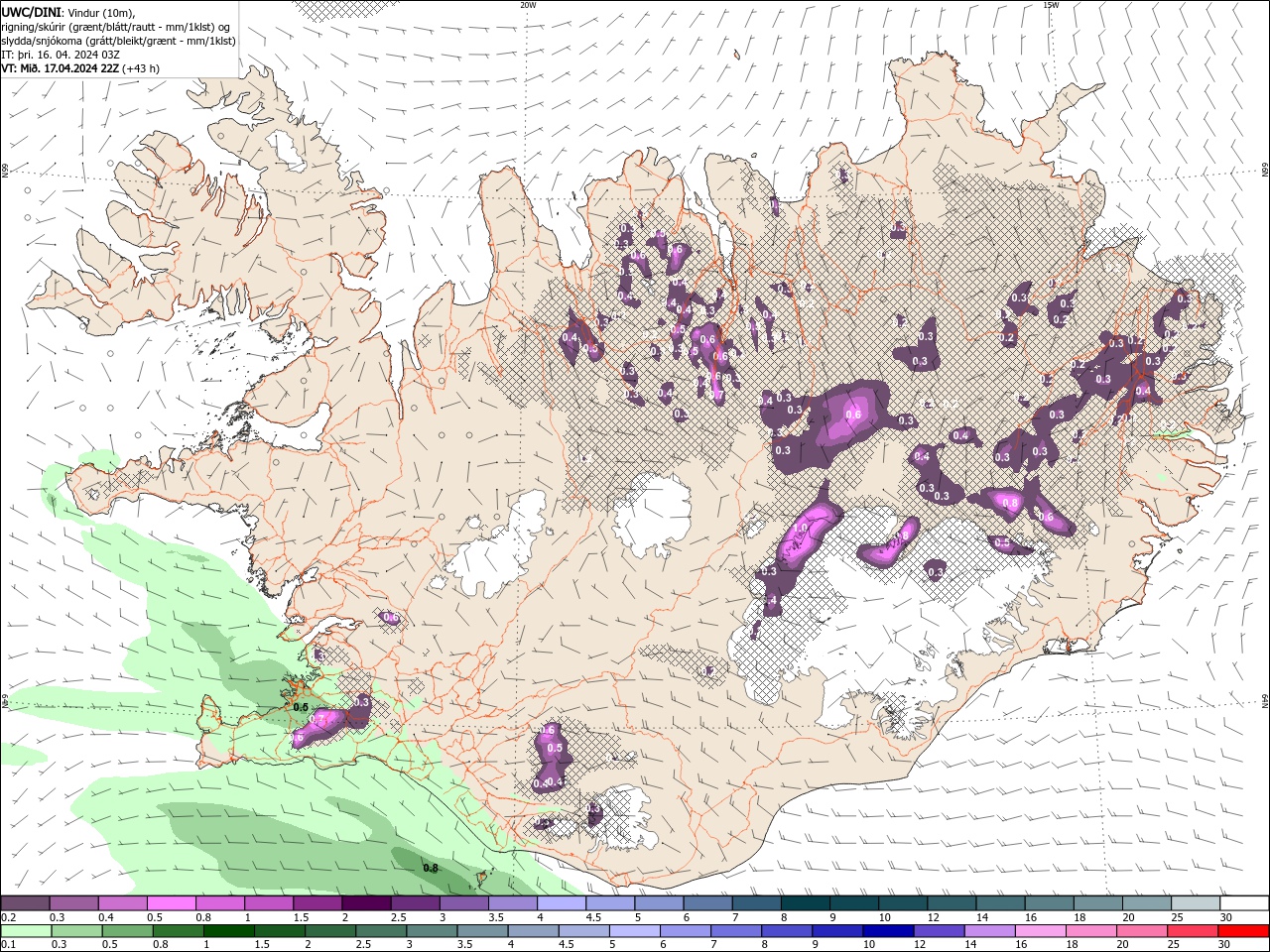1270x952 pixels.
Task: Select the "rigning/skúrir (grænt/blátt/rautt - mm/1klst) og" line
Action: point(116,27)
